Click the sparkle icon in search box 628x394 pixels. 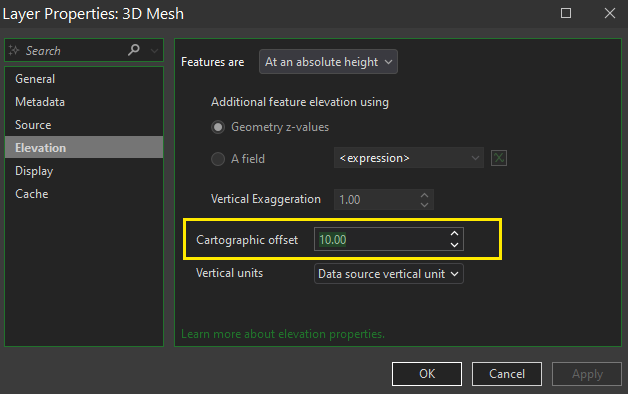click(14, 50)
